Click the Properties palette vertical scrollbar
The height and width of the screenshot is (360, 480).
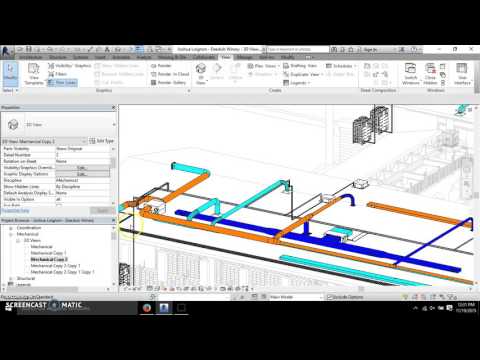tap(113, 175)
